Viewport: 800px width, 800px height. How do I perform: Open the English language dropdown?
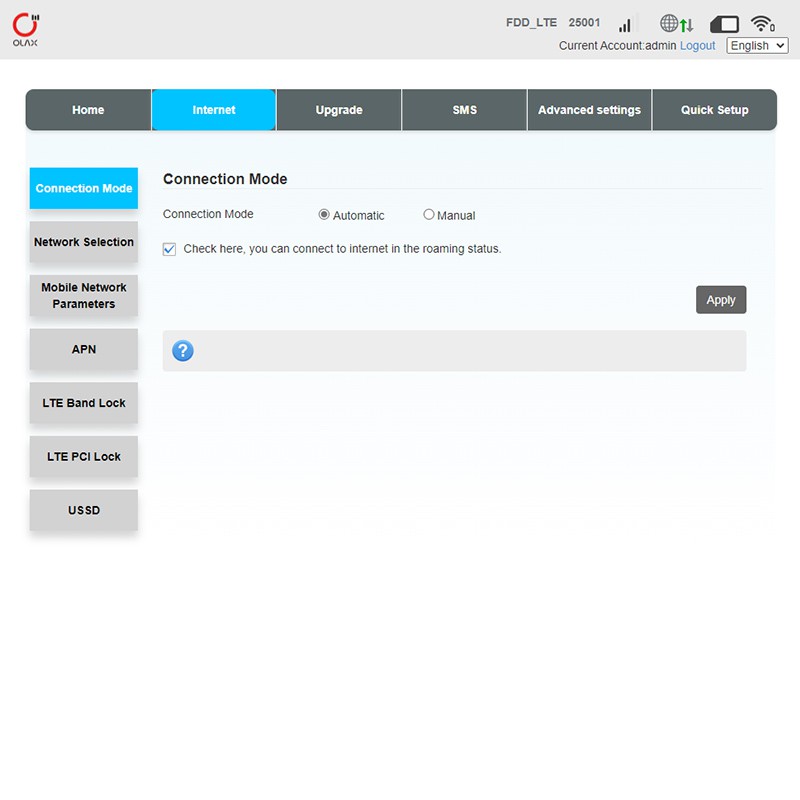pyautogui.click(x=757, y=46)
